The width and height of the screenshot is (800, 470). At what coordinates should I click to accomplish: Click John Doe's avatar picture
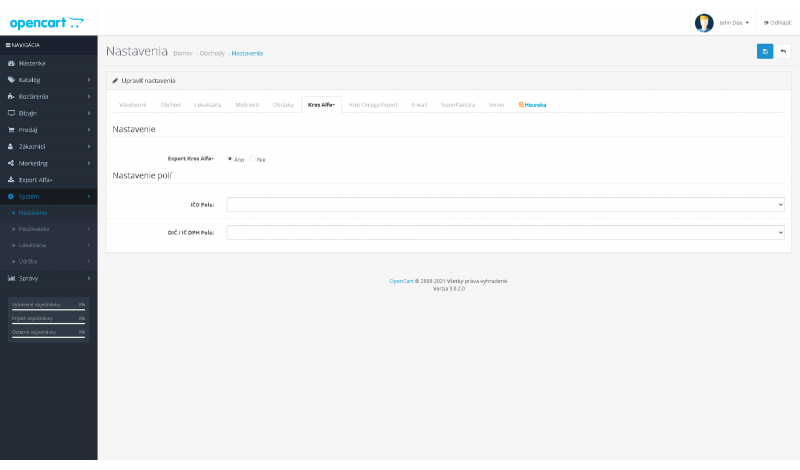tap(704, 22)
